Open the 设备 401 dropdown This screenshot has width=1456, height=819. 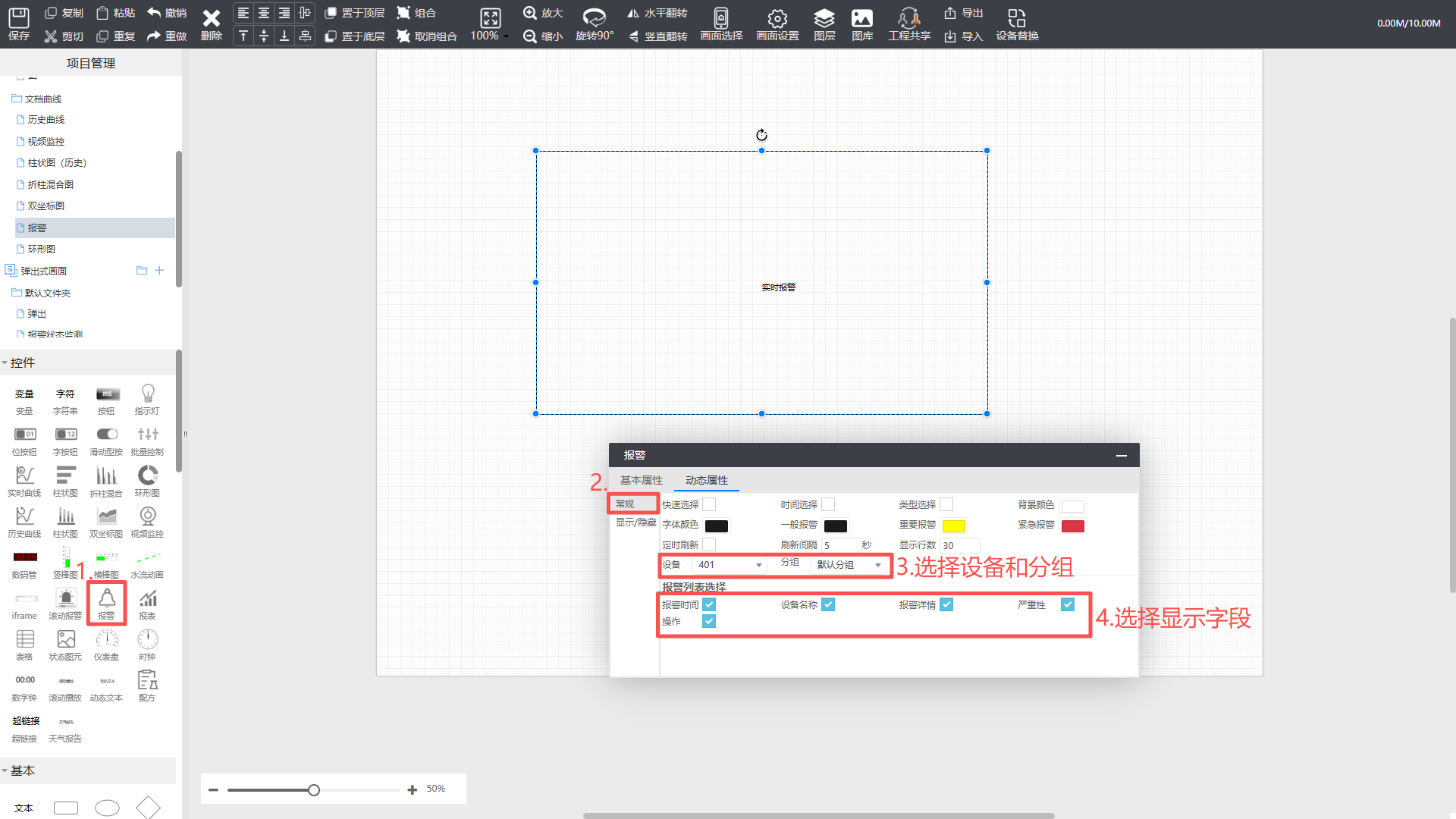pos(730,565)
